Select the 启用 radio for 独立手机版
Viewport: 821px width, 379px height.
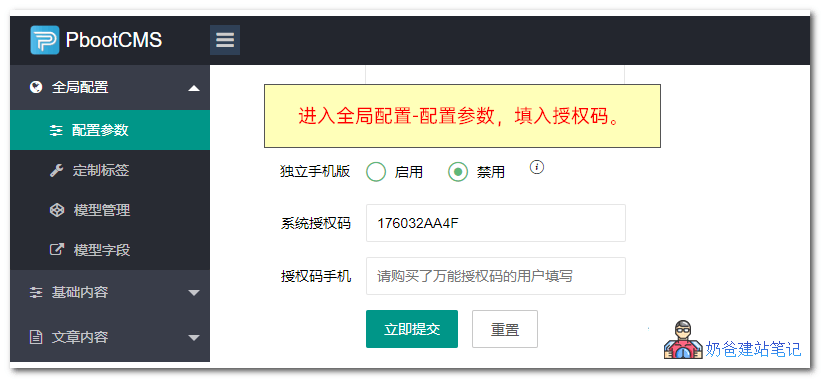[376, 172]
